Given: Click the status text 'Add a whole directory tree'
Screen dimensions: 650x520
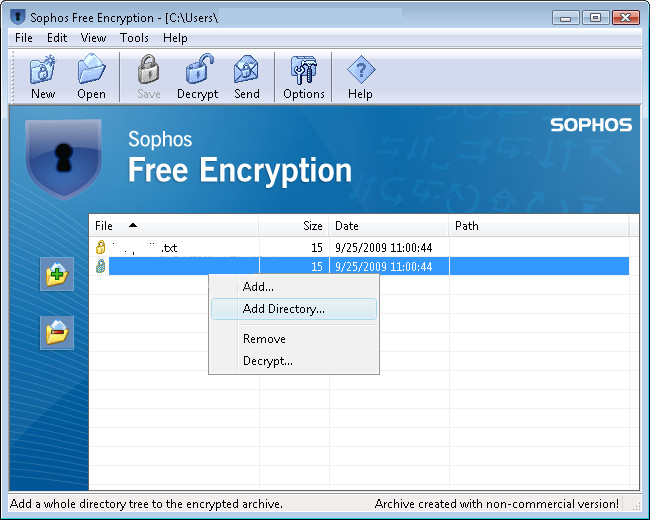Looking at the screenshot, I should [146, 504].
